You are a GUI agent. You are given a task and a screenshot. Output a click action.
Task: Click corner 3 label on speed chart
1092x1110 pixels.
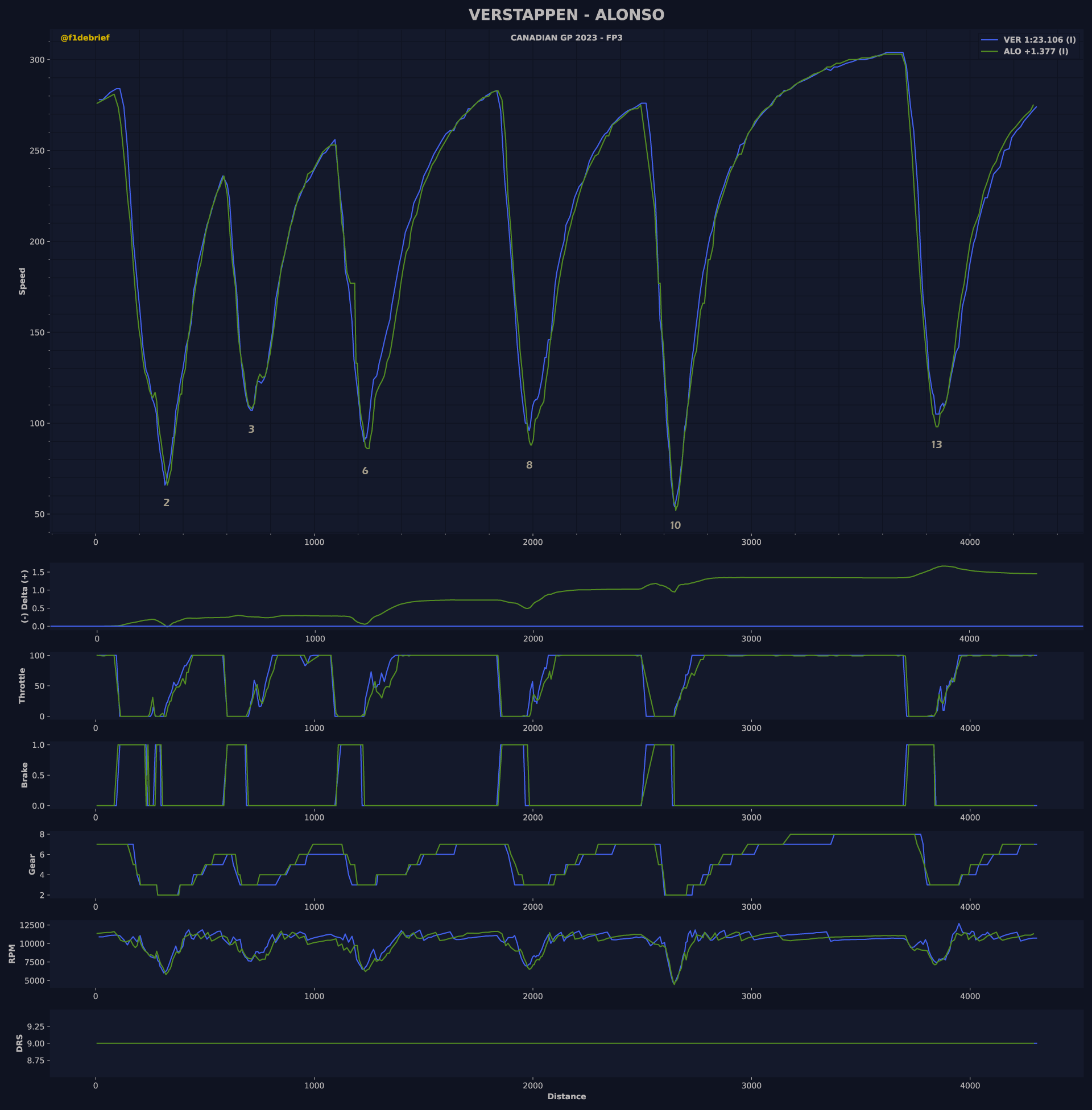(251, 429)
